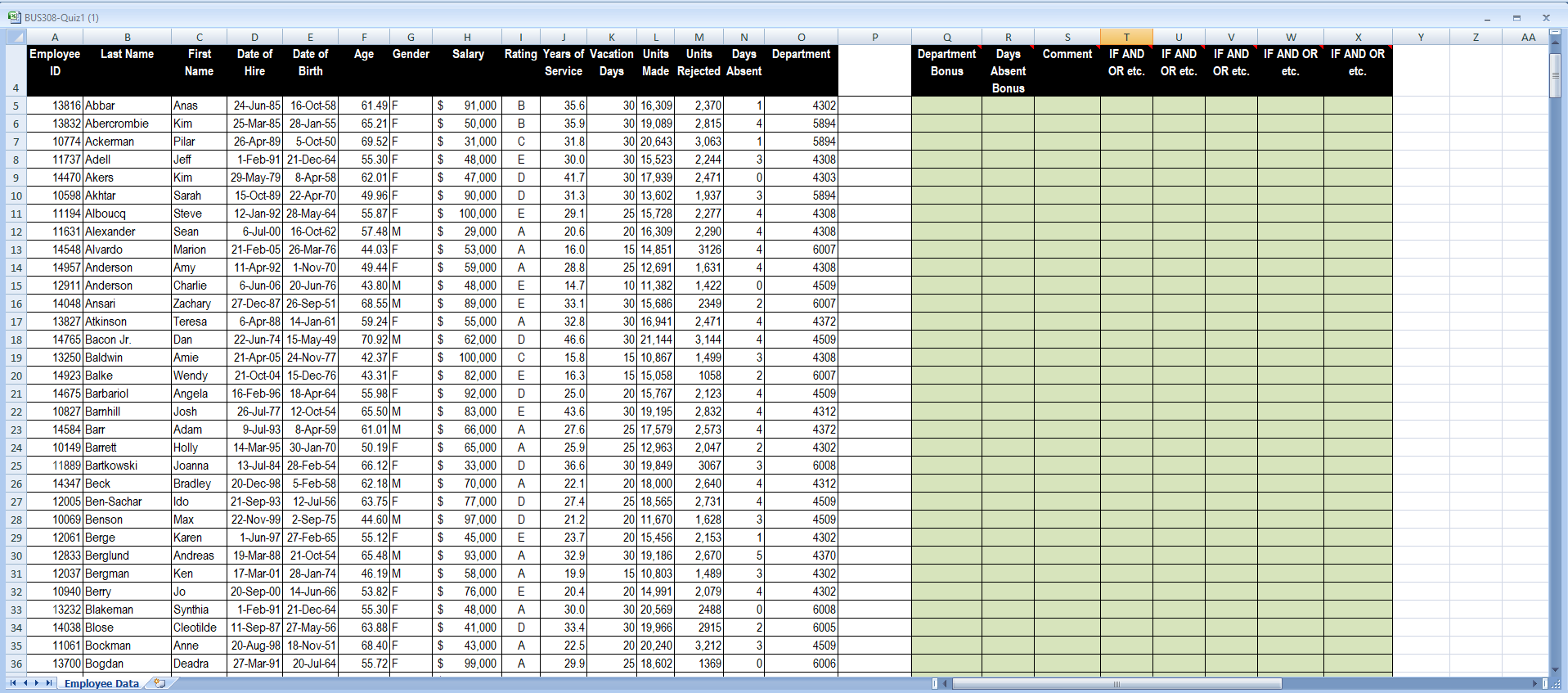Select rating cell C in Baldwin row
Viewport: 1568px width, 693px height.
point(521,358)
